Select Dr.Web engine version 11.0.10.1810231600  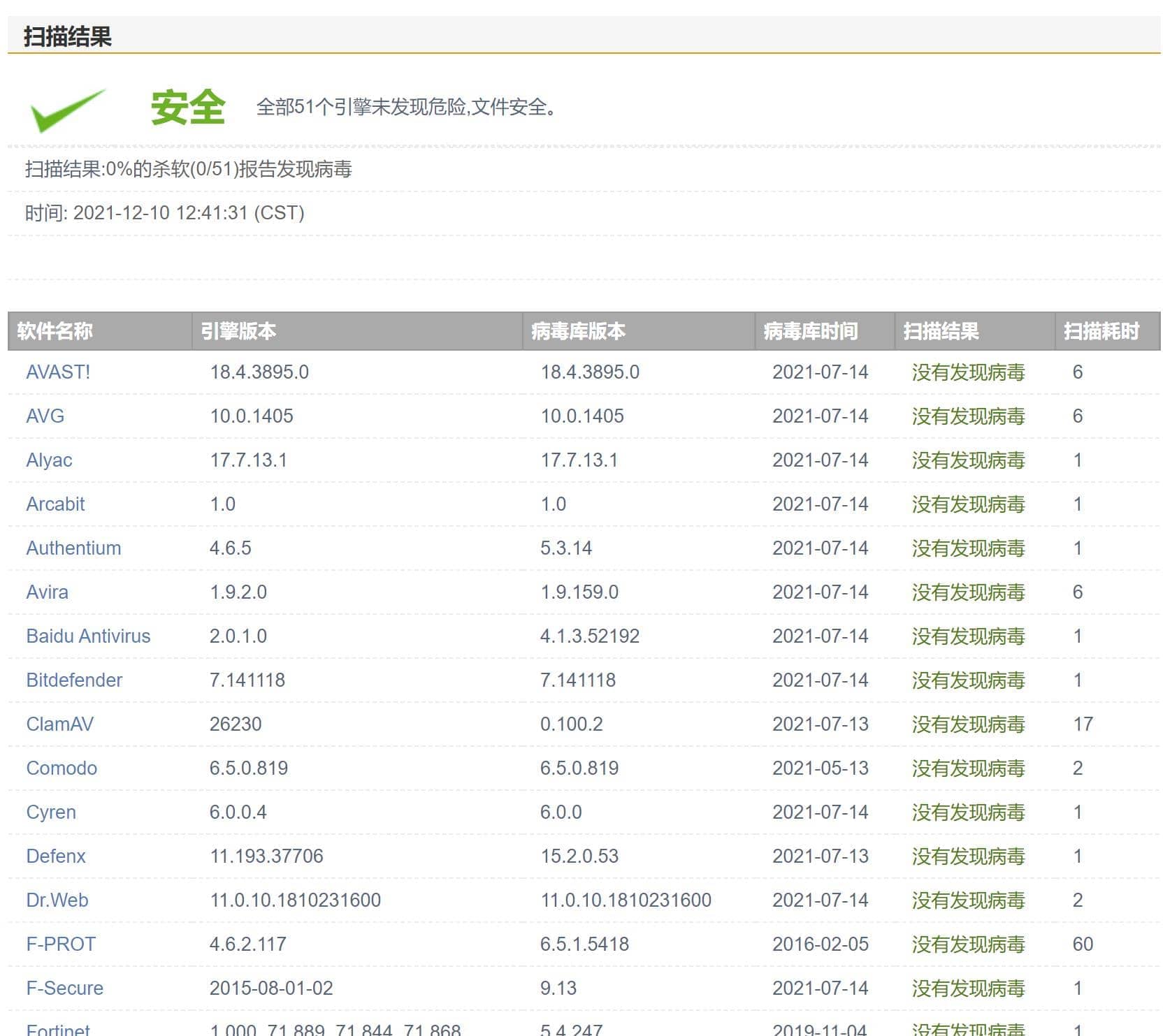(296, 900)
